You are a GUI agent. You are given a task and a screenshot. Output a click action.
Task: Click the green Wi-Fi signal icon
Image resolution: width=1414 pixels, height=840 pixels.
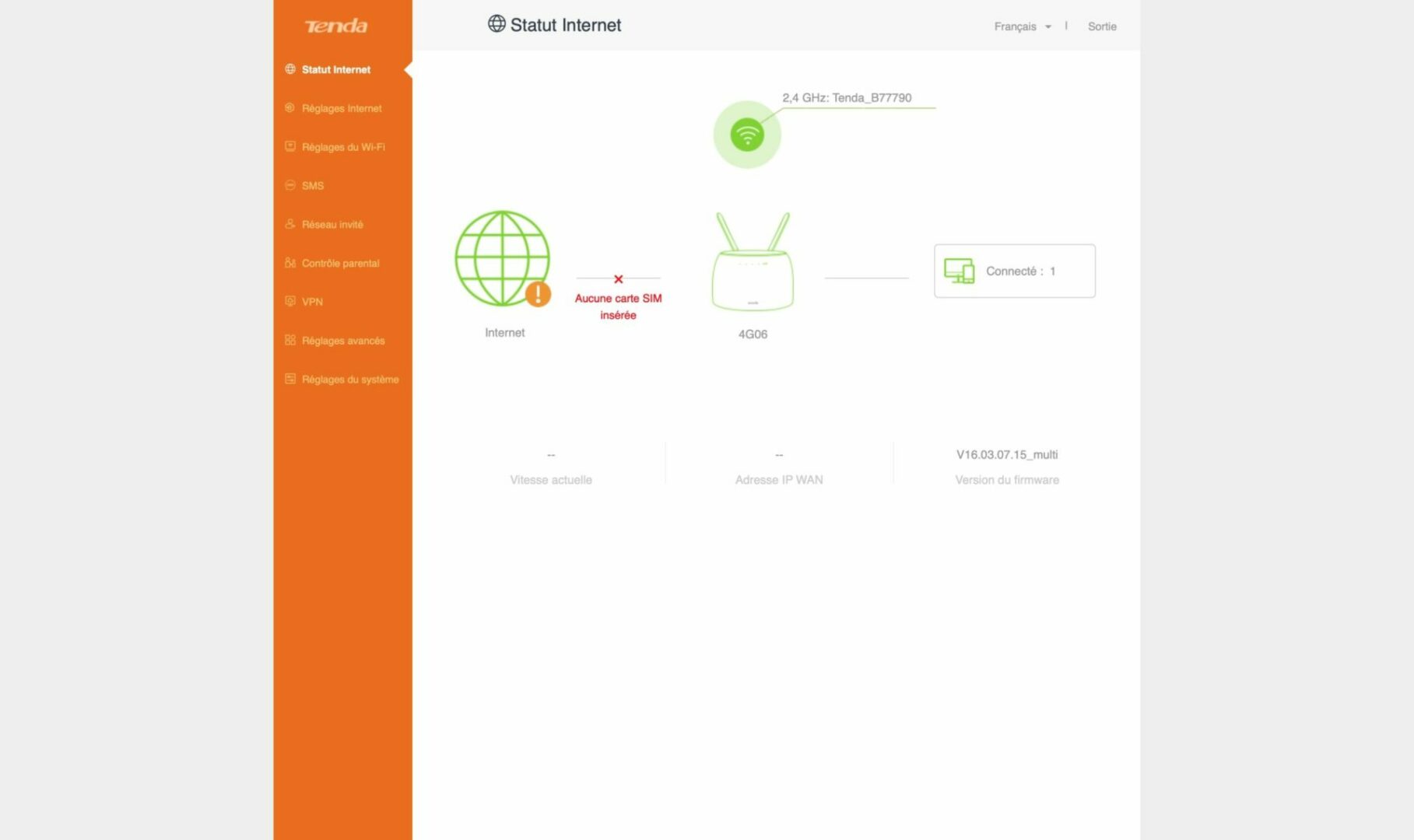[746, 135]
